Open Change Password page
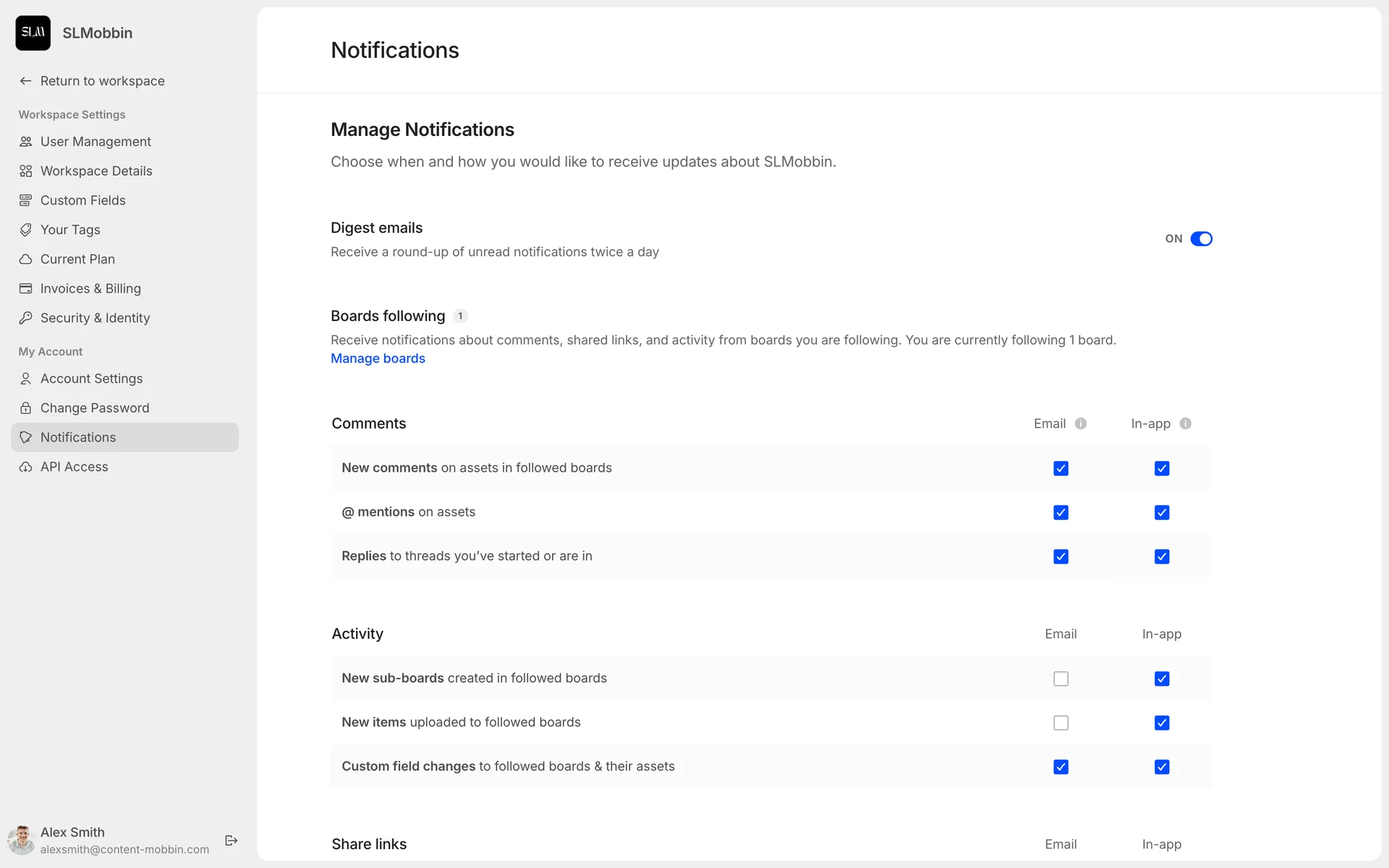 click(x=95, y=408)
